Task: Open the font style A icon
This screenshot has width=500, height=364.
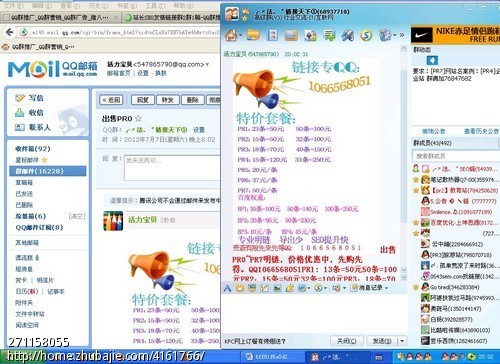Action: pyautogui.click(x=227, y=288)
